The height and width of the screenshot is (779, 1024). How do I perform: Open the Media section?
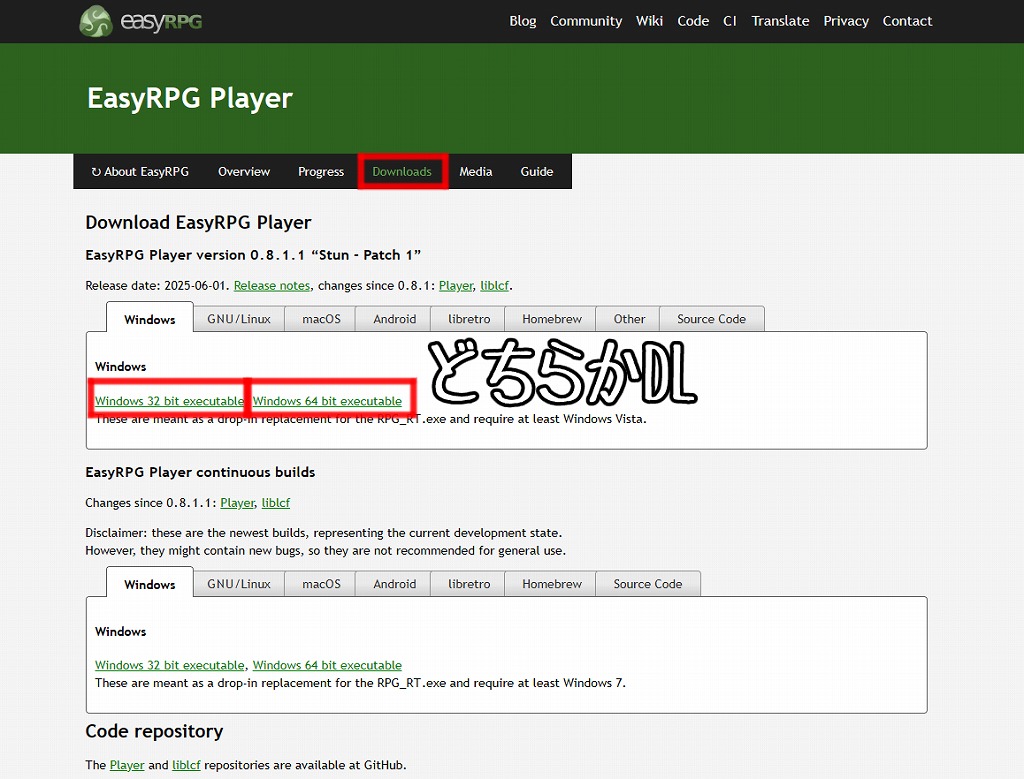pos(475,172)
